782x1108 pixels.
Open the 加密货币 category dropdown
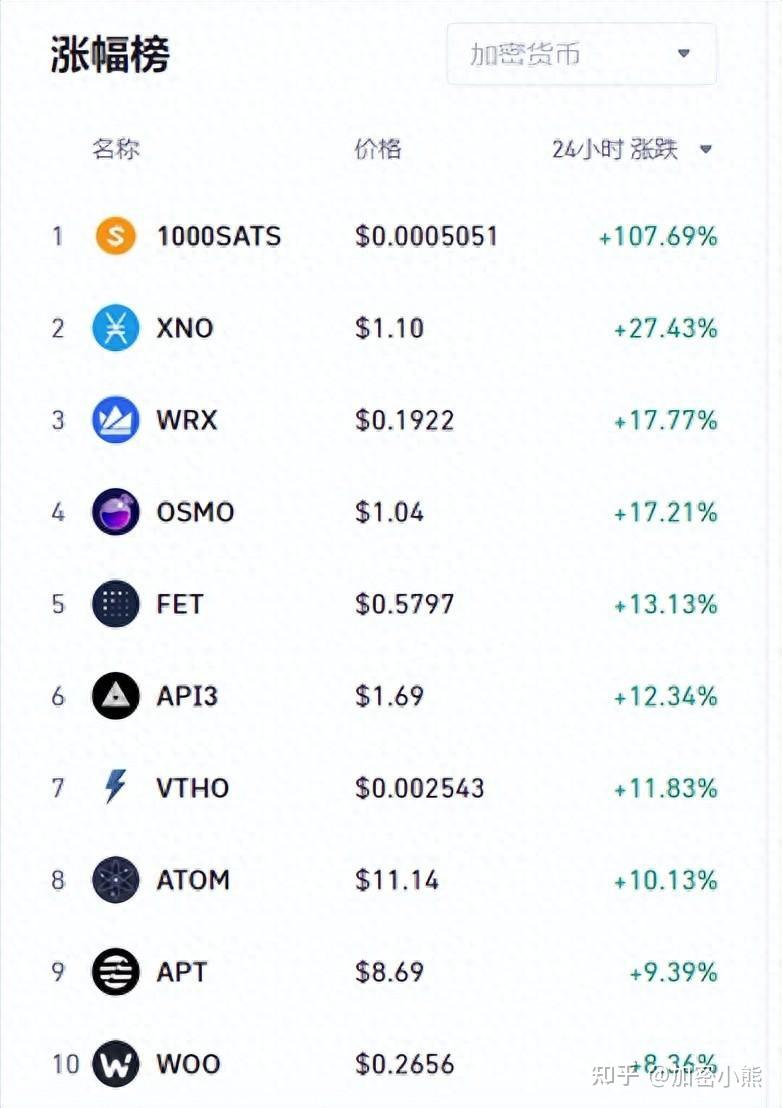(x=581, y=54)
